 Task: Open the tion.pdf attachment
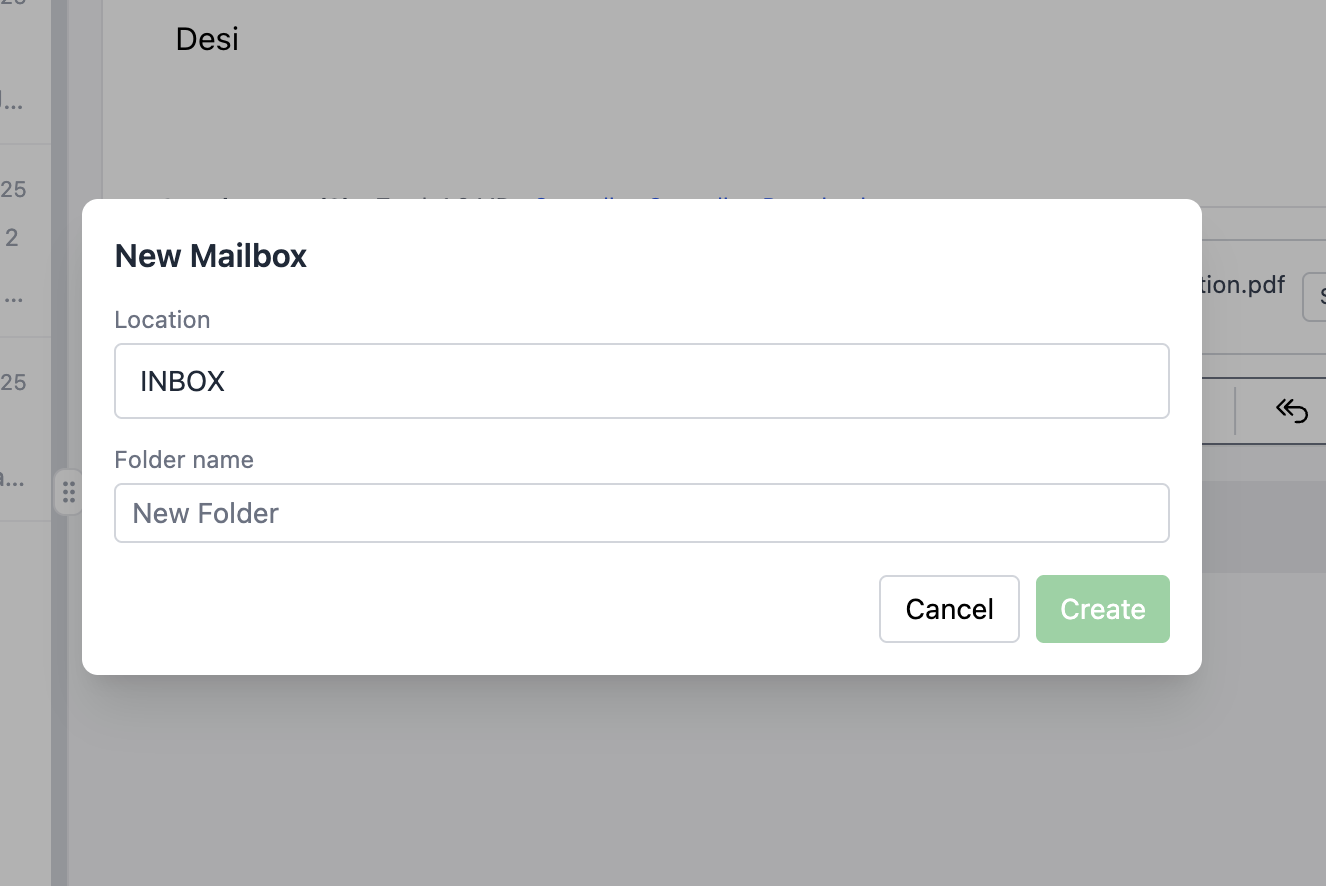[x=1243, y=284]
